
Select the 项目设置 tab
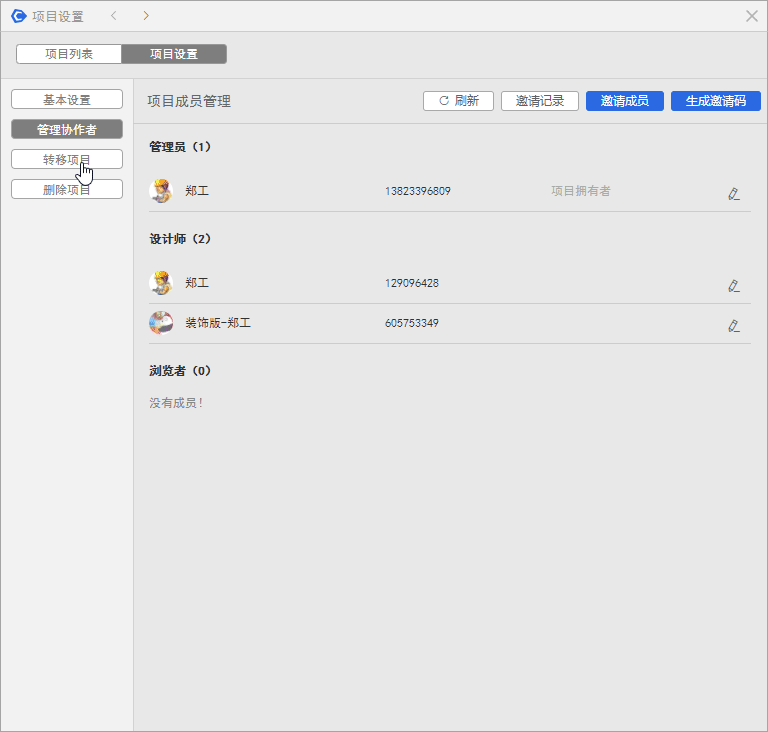174,54
